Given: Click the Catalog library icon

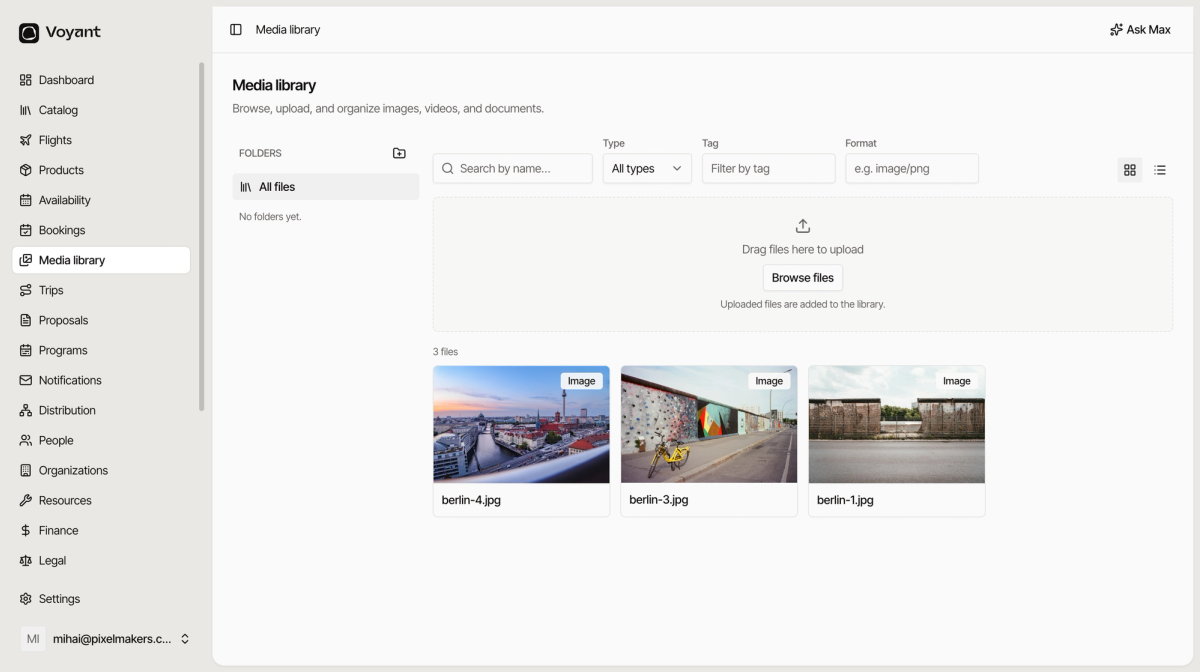Looking at the screenshot, I should pos(26,110).
